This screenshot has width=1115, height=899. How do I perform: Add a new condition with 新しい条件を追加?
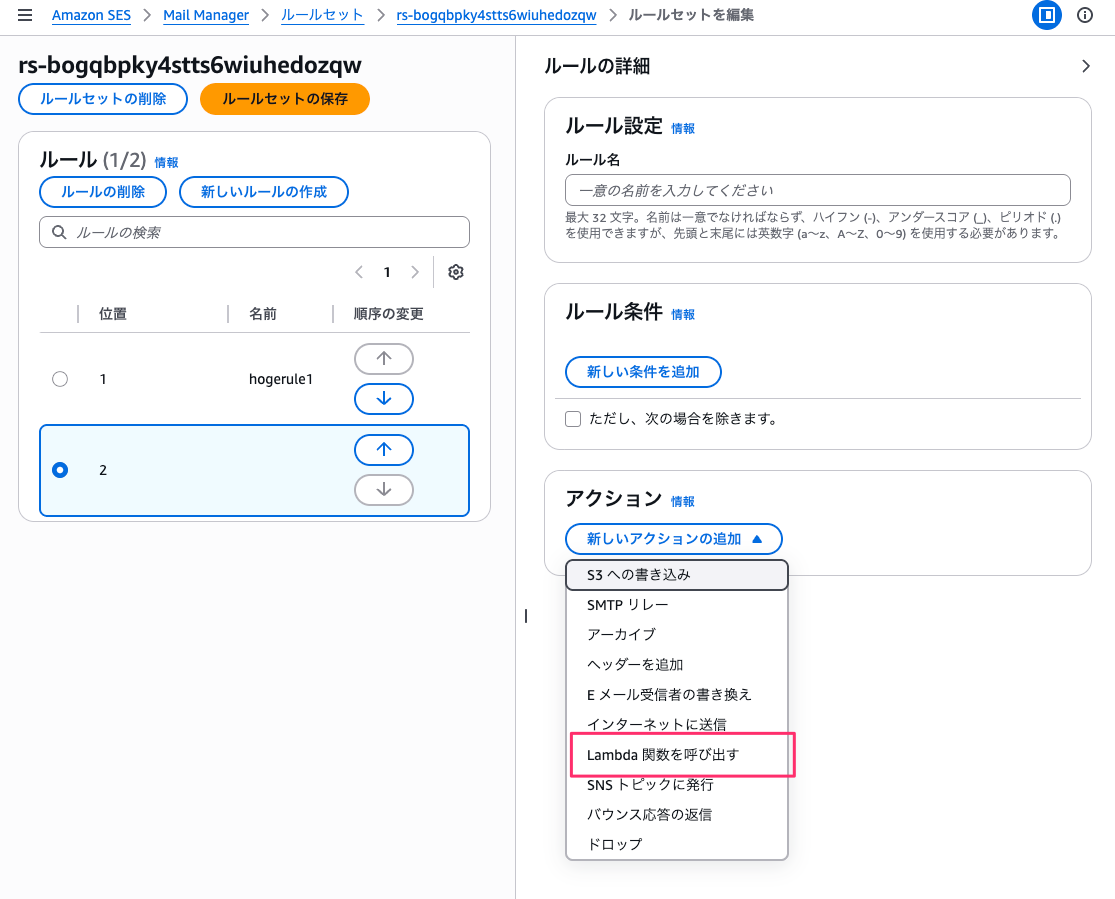[x=643, y=372]
